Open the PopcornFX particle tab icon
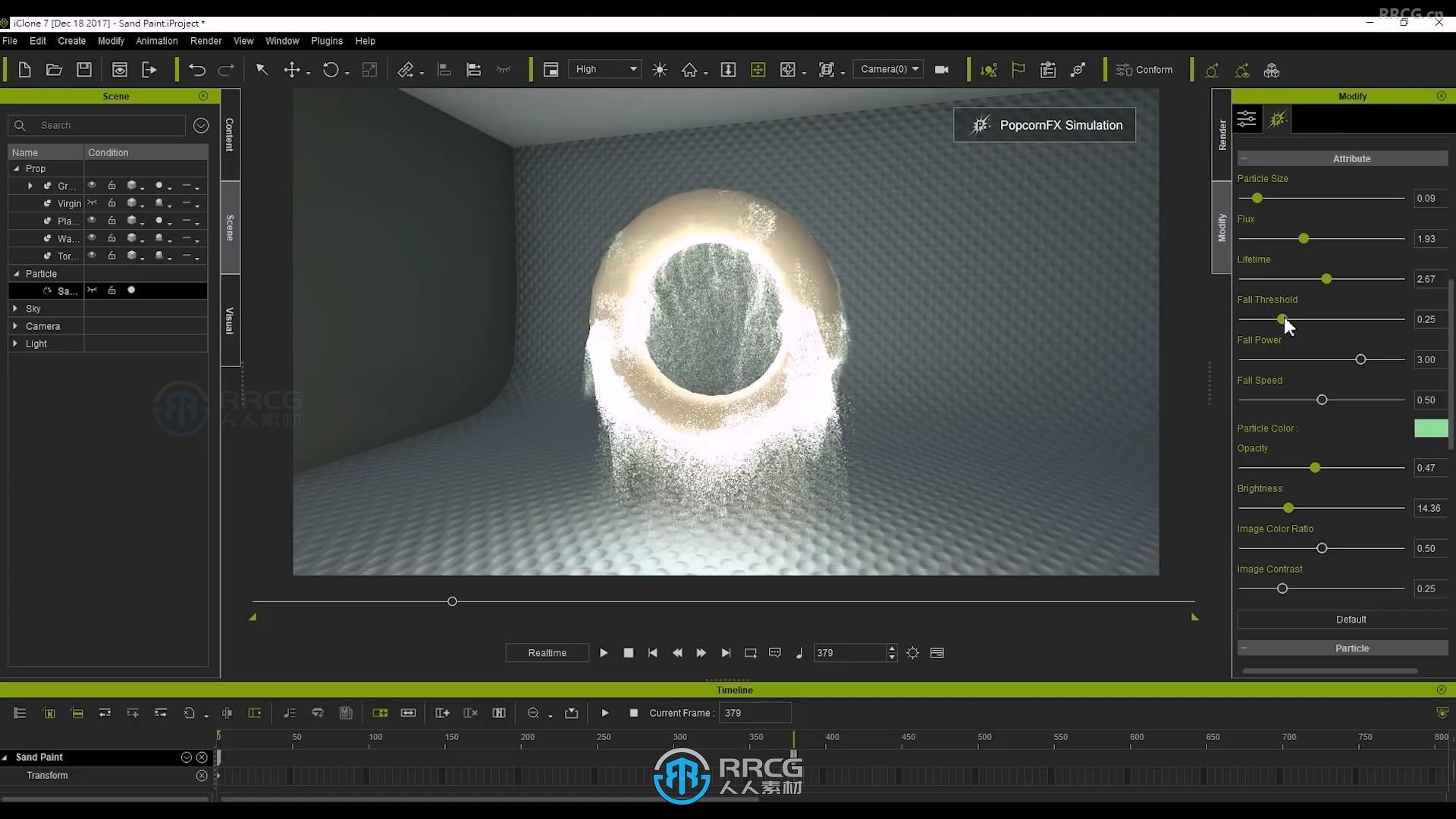The height and width of the screenshot is (819, 1456). tap(1278, 119)
